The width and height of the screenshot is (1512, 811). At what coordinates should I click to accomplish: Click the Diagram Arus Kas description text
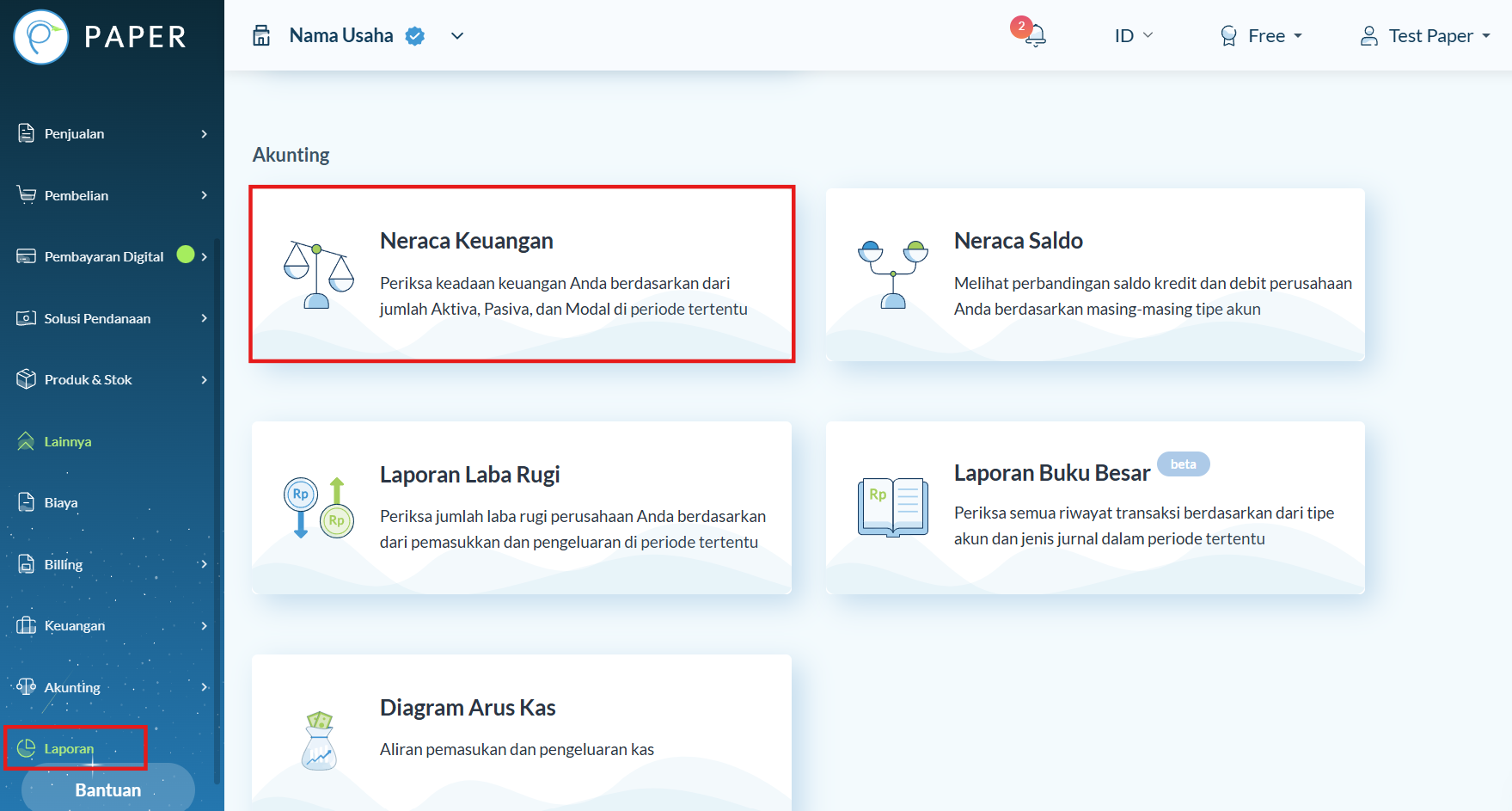pyautogui.click(x=517, y=749)
